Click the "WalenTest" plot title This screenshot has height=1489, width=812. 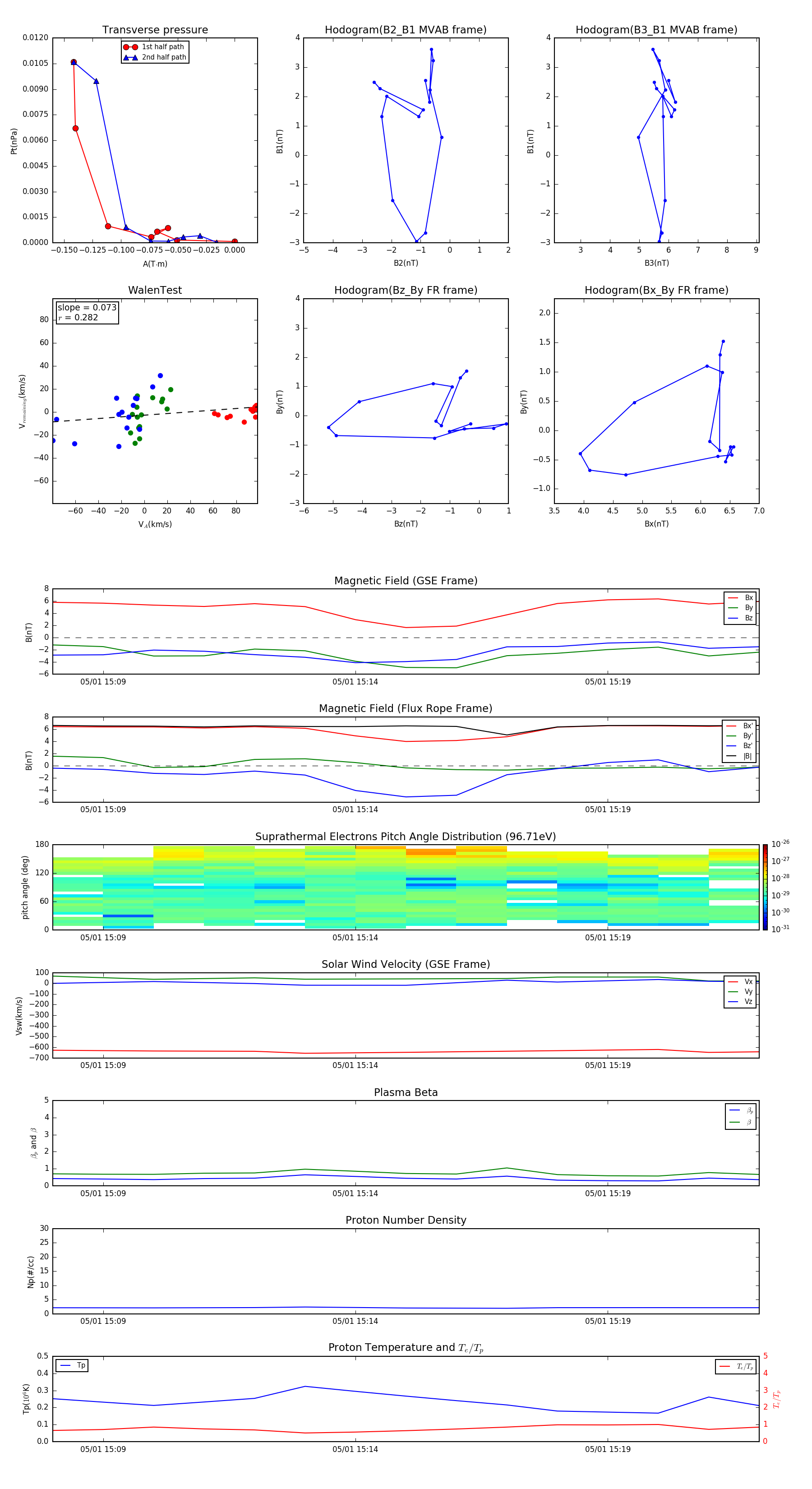click(x=155, y=290)
